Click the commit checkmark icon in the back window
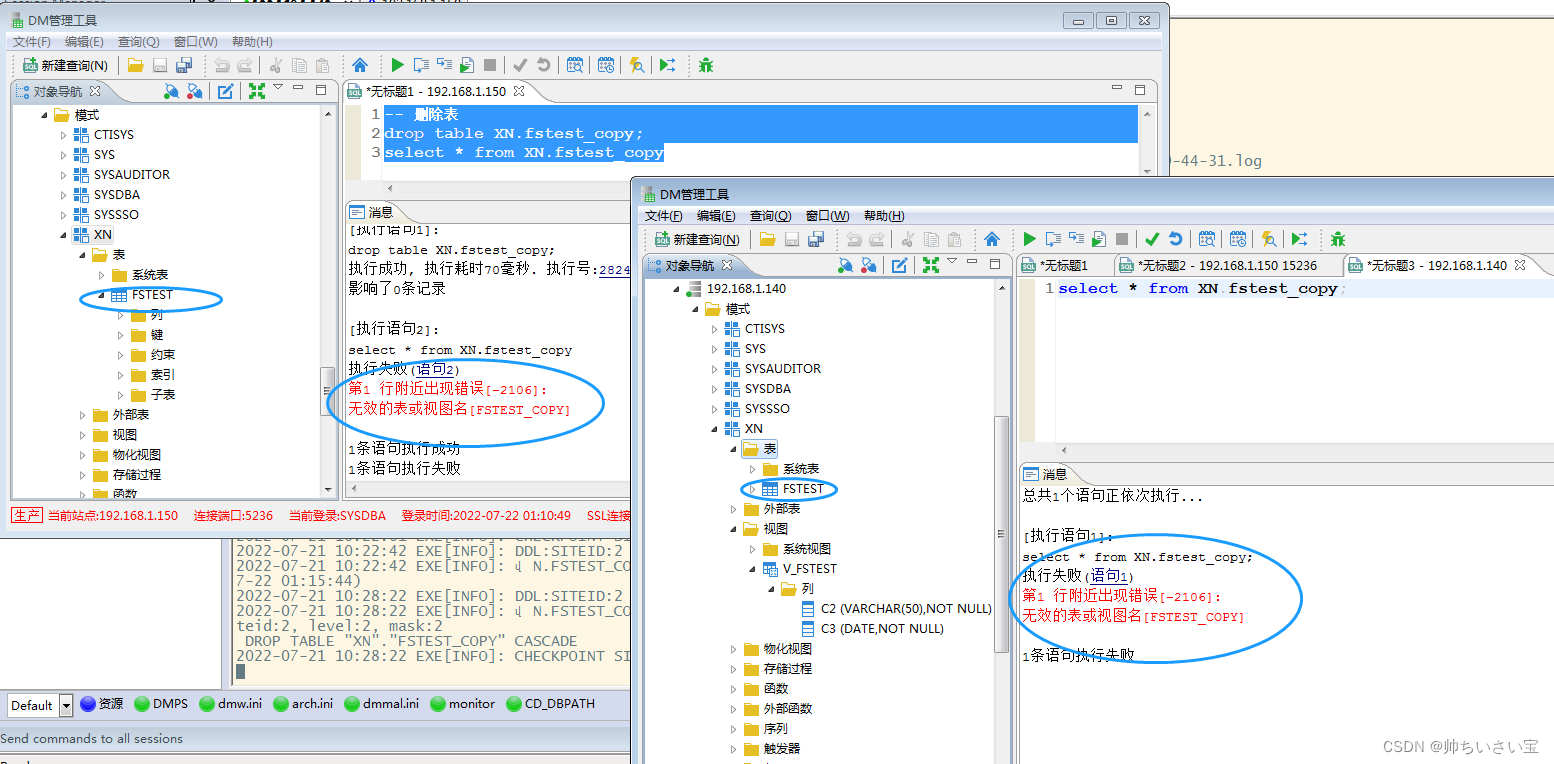The image size is (1554, 764). (520, 65)
